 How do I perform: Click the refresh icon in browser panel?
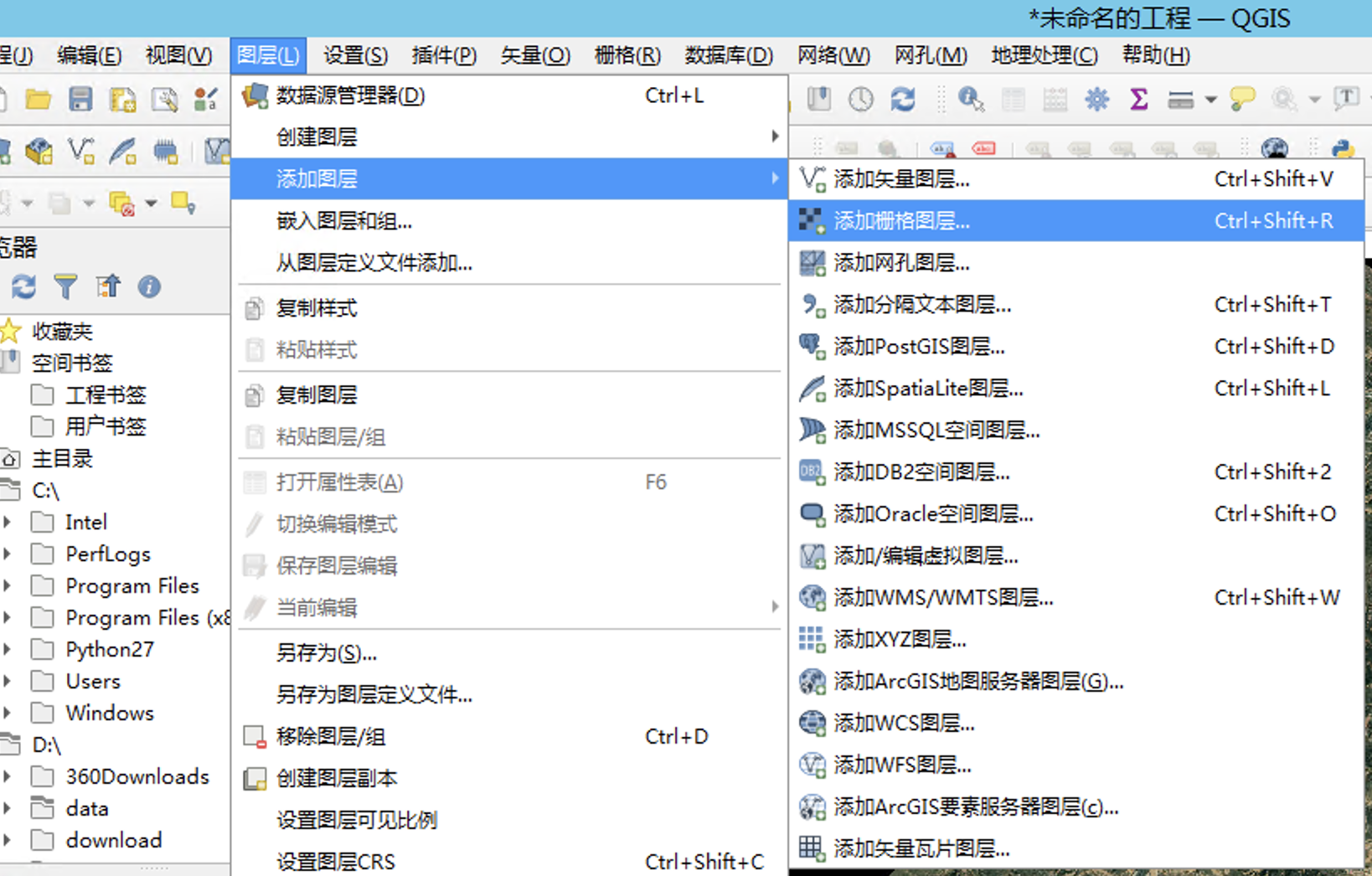(x=23, y=287)
